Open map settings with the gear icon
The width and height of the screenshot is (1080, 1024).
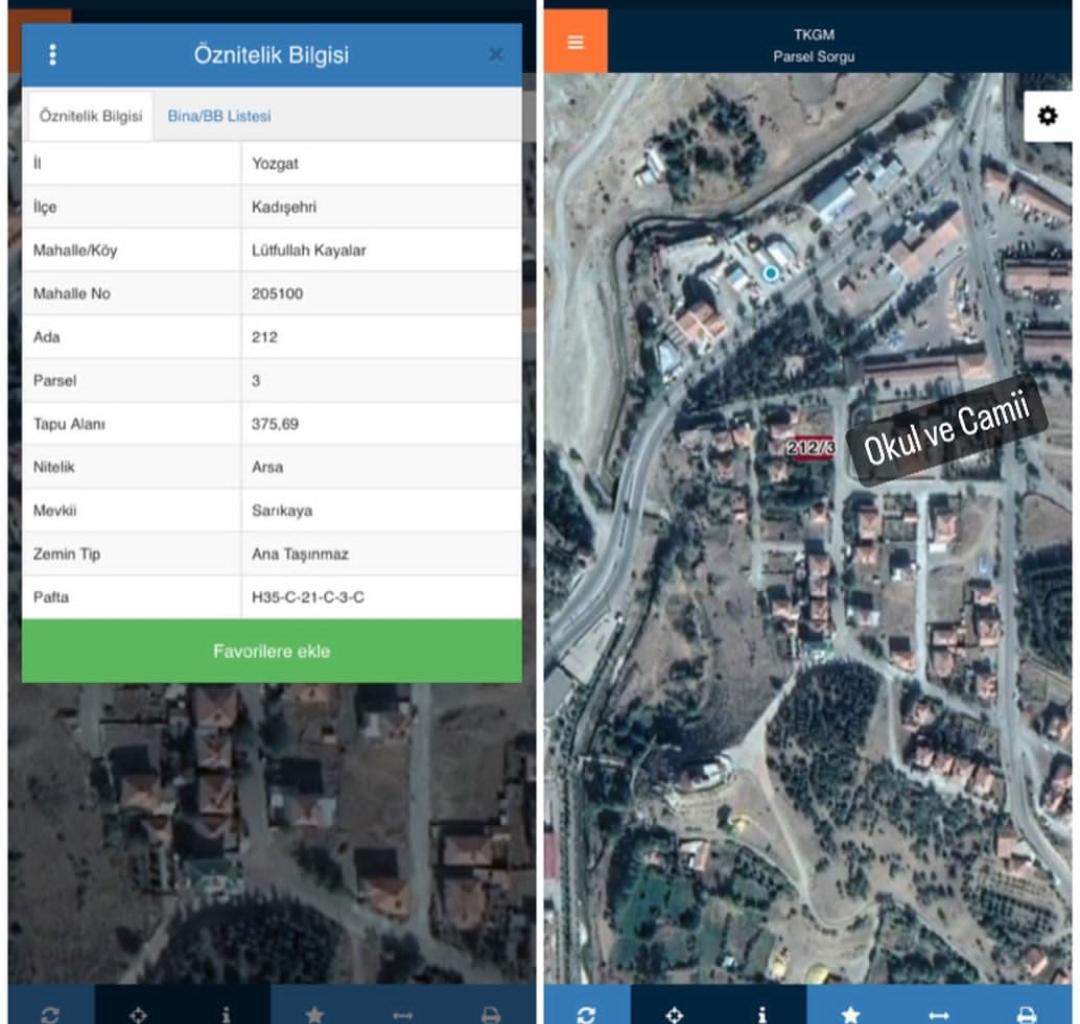(1047, 116)
